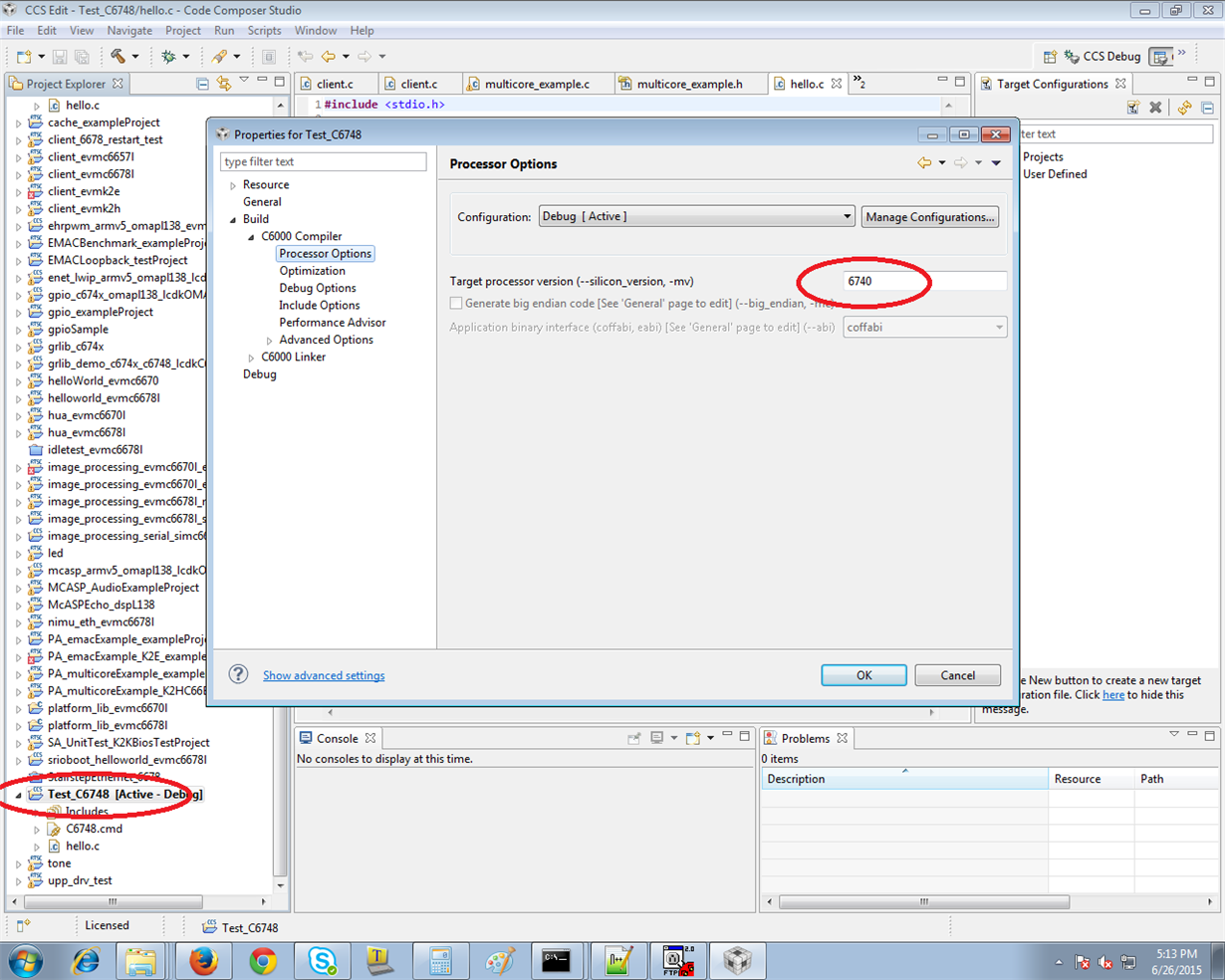1225x980 pixels.
Task: Expand the C6000 Linker node
Action: pyautogui.click(x=251, y=358)
